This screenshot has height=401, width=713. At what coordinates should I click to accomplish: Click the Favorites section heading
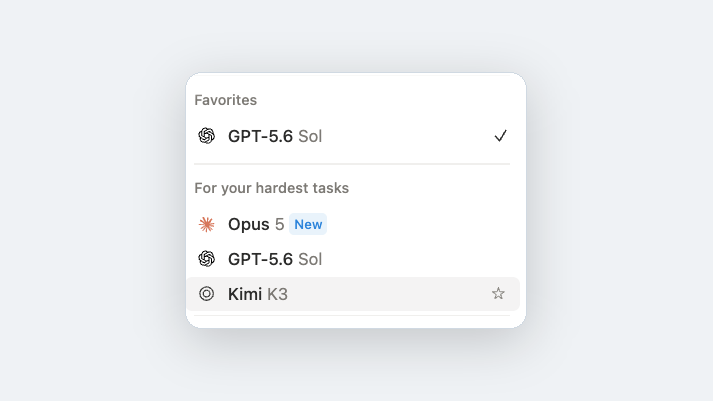(226, 100)
